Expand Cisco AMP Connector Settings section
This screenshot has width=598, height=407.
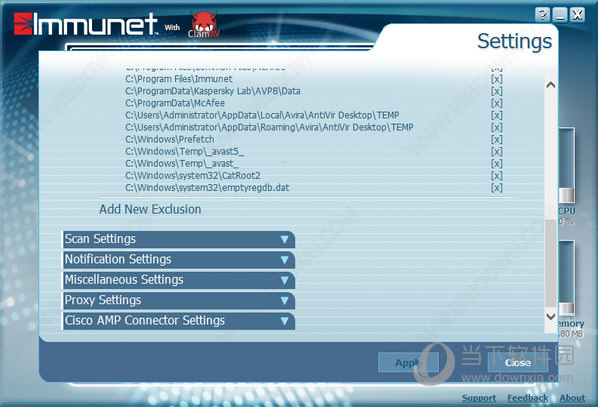[x=178, y=321]
